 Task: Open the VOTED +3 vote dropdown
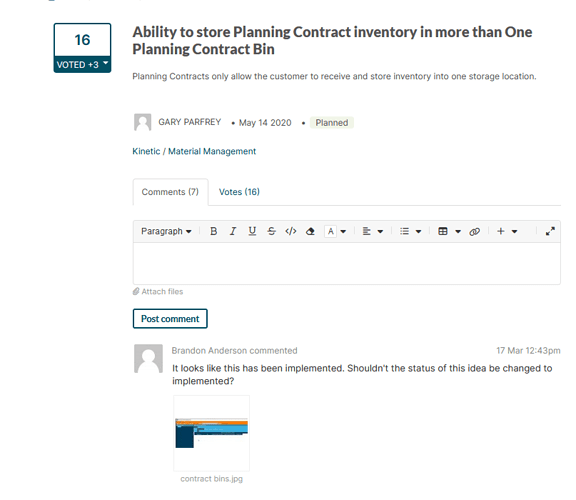click(x=82, y=65)
